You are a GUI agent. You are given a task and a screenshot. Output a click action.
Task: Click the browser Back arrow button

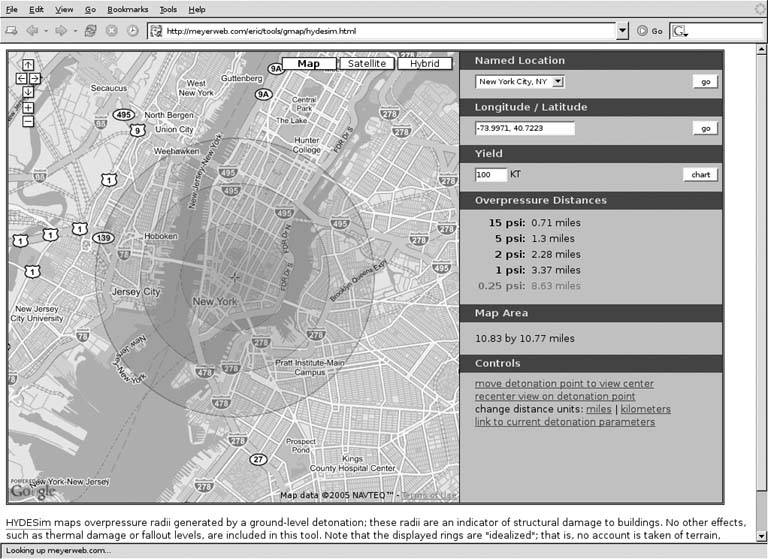[x=30, y=31]
